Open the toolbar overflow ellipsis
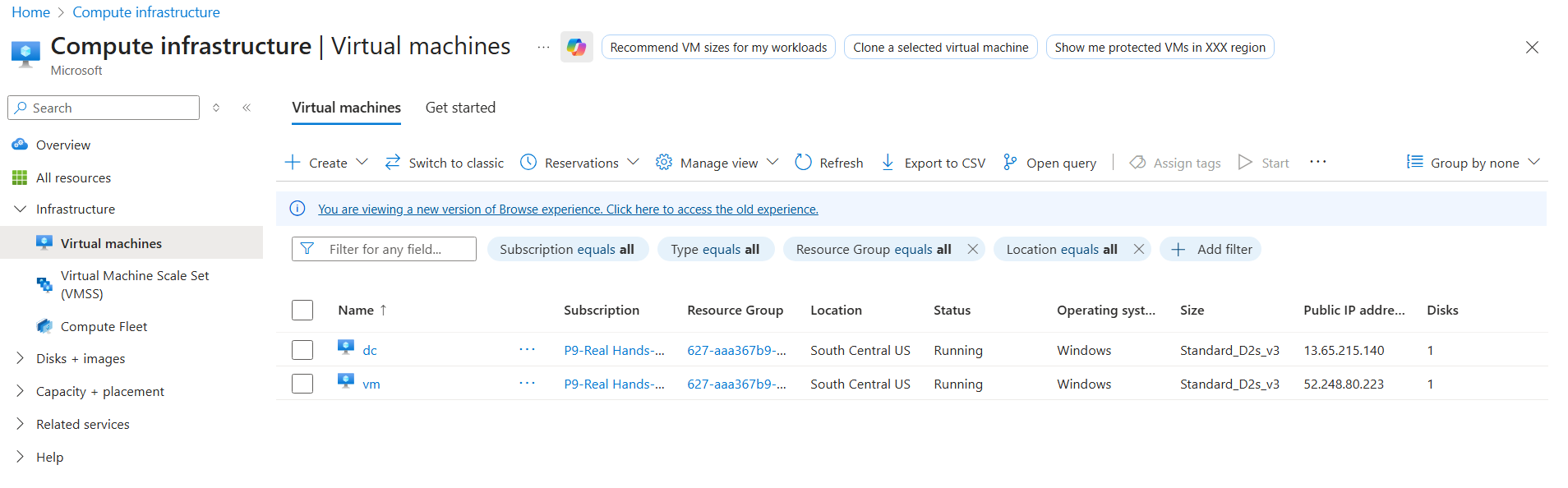 click(x=1318, y=162)
